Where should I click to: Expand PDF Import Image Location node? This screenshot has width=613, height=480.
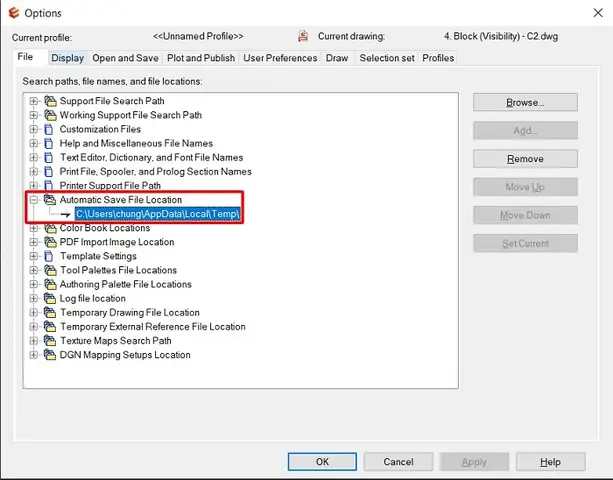pyautogui.click(x=34, y=242)
